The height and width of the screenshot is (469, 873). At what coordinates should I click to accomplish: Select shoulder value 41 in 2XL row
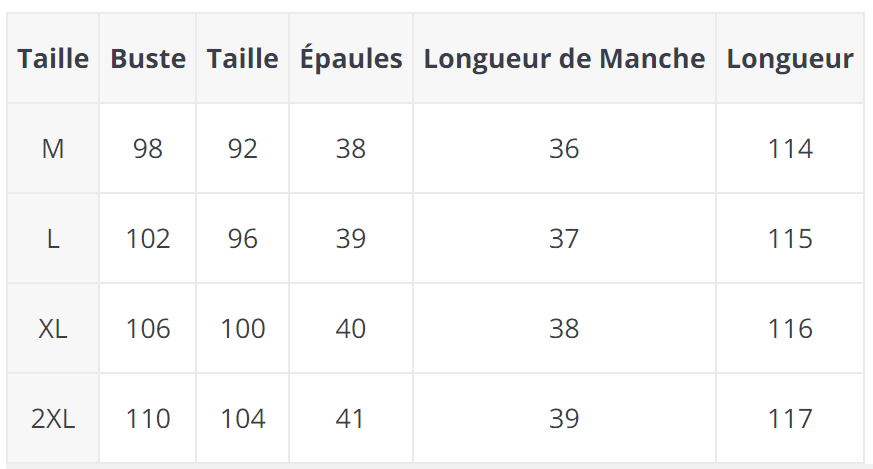(351, 419)
